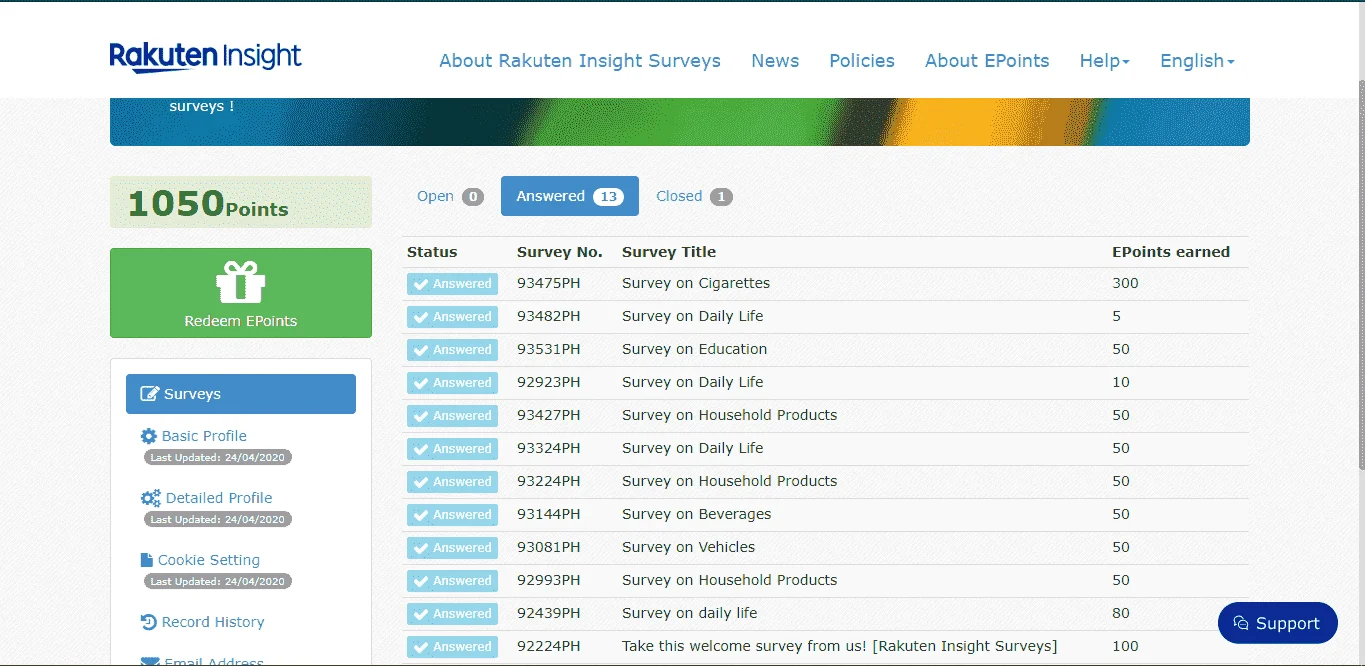Click survey number 93482PH

point(549,316)
